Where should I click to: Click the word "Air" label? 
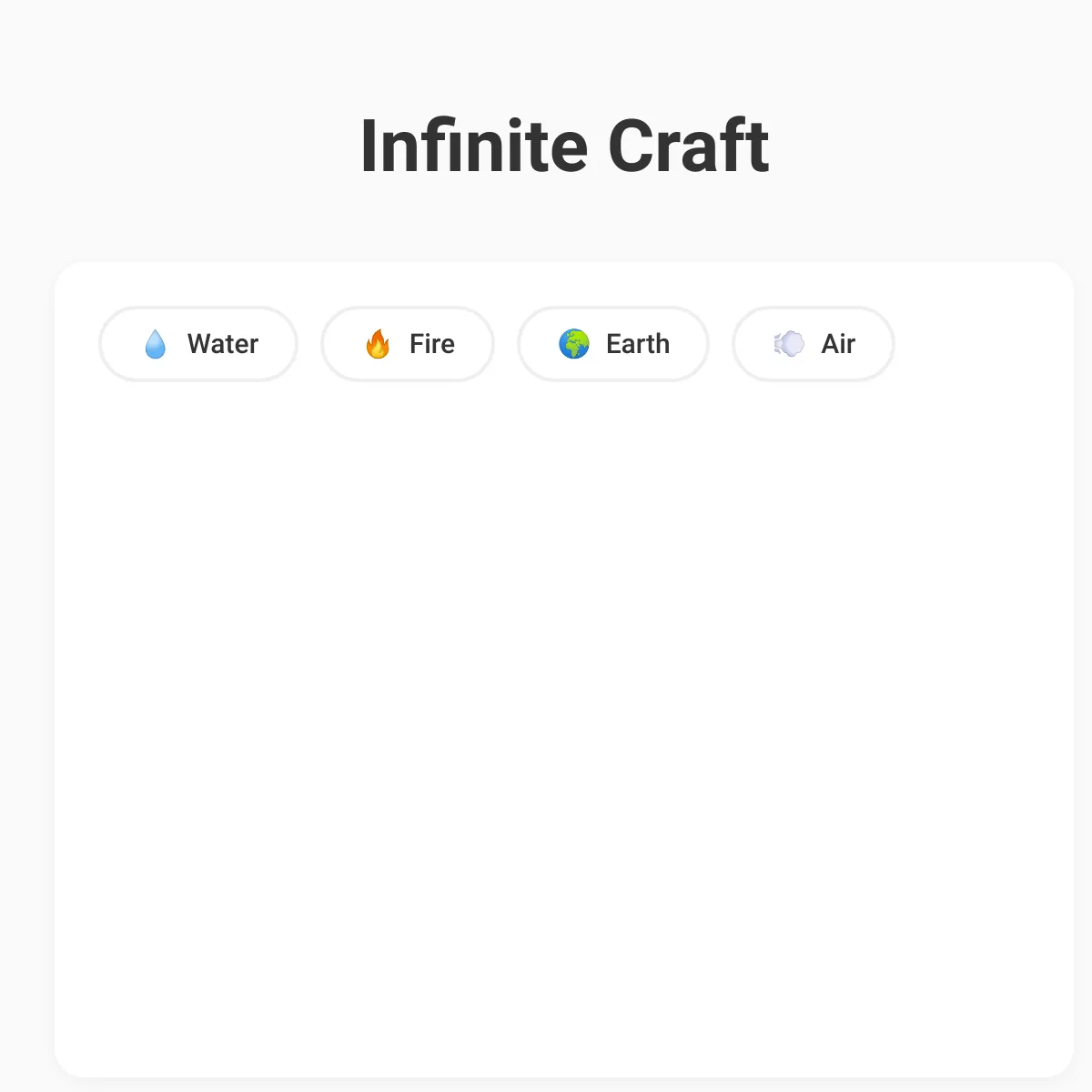coord(838,344)
